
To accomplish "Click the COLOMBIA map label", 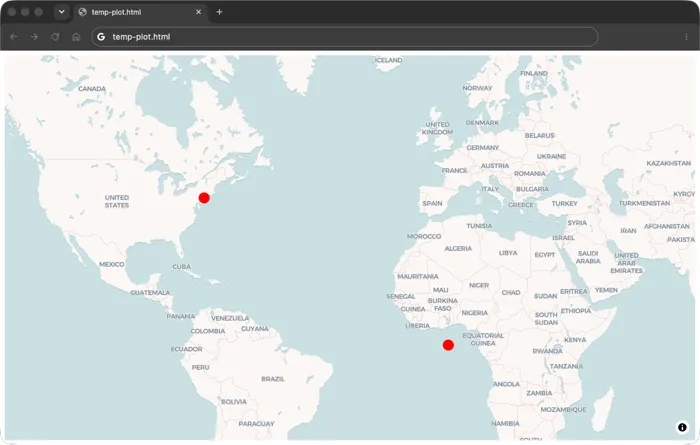I will [x=208, y=331].
